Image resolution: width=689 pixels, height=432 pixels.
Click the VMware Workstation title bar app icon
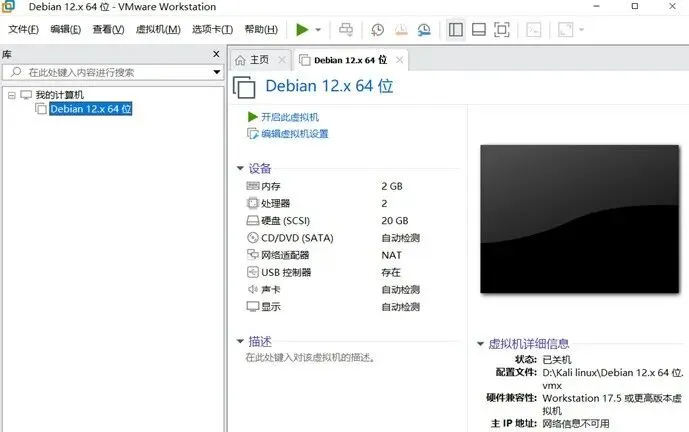(x=8, y=6)
